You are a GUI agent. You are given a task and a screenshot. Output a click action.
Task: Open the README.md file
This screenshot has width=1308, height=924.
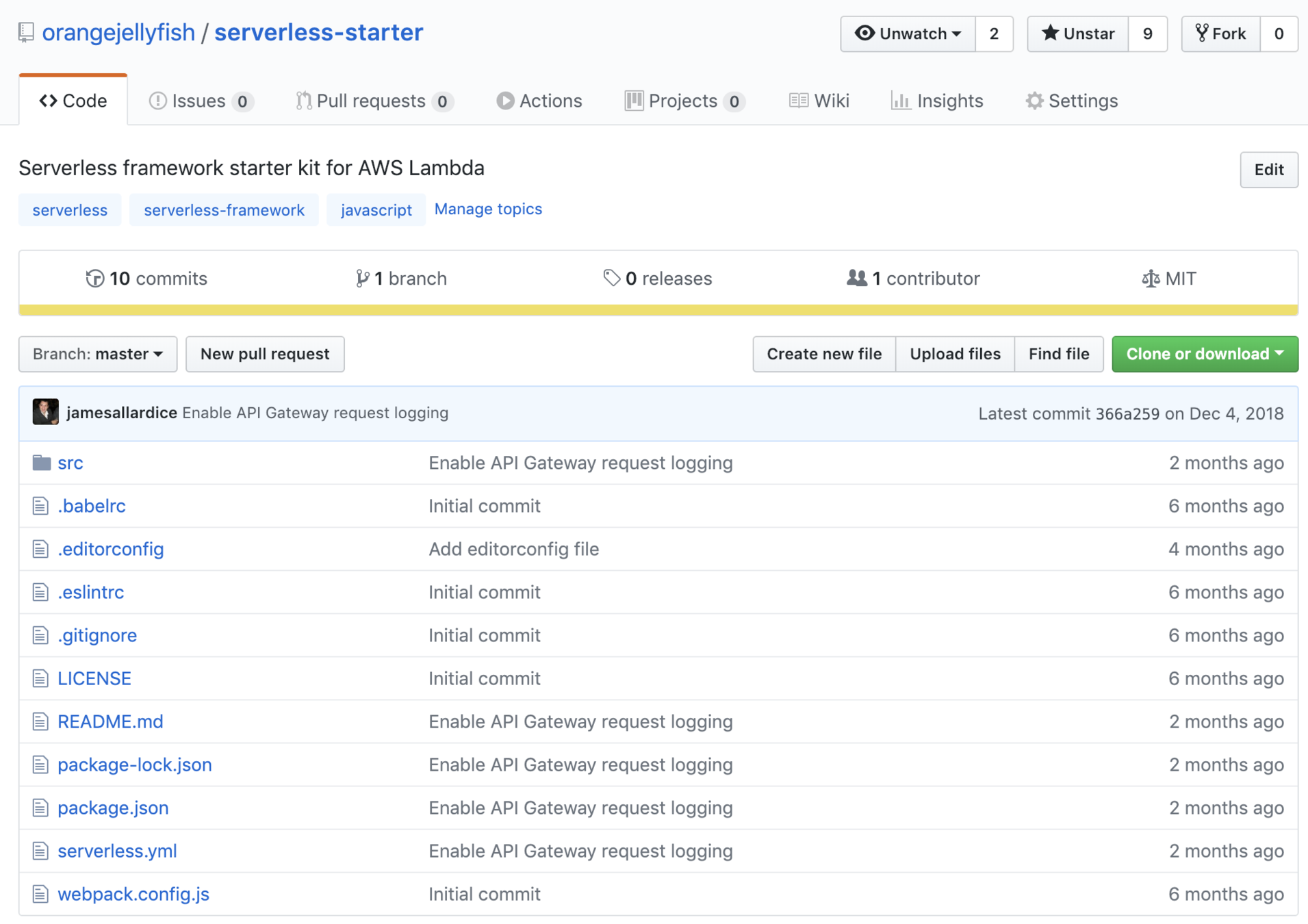110,721
